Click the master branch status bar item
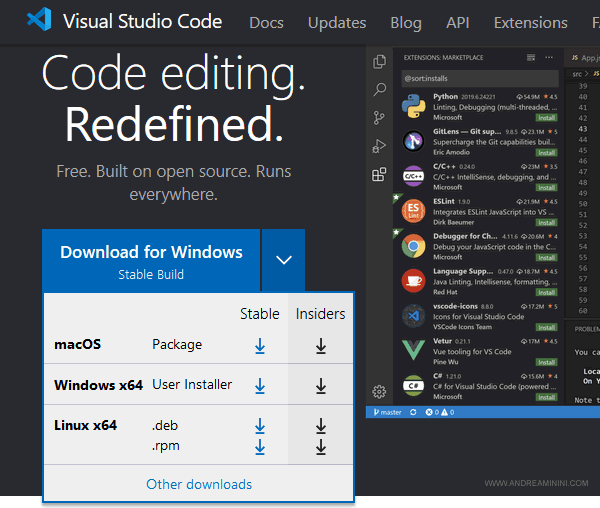 pyautogui.click(x=388, y=412)
